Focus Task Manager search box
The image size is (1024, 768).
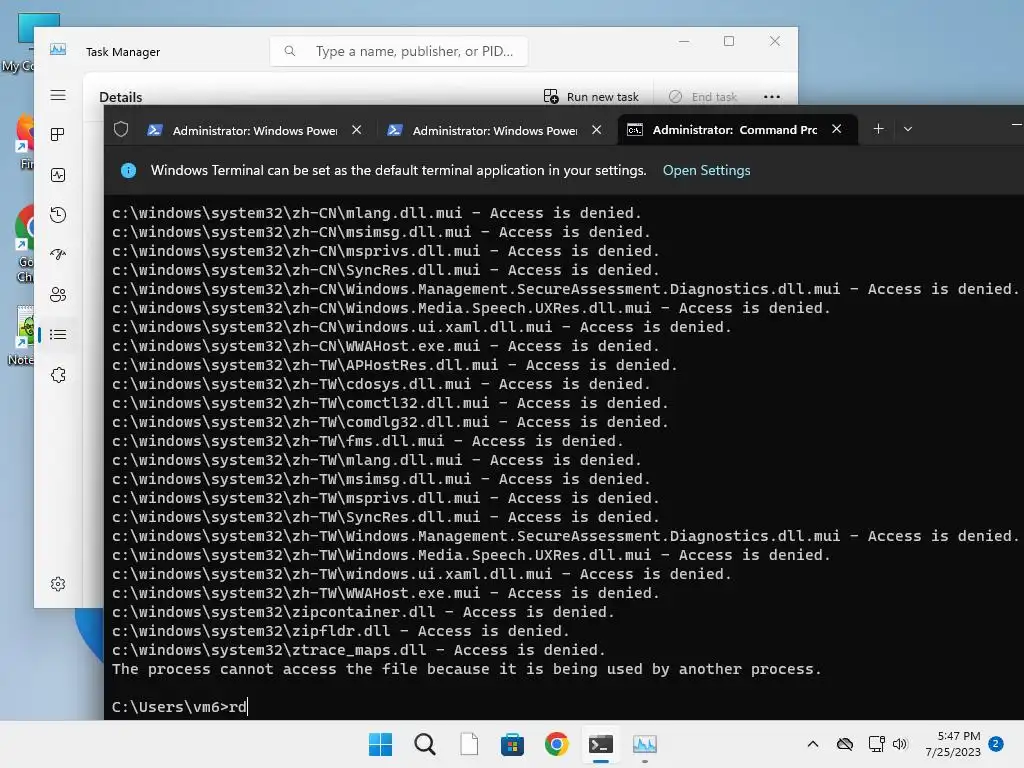point(399,51)
